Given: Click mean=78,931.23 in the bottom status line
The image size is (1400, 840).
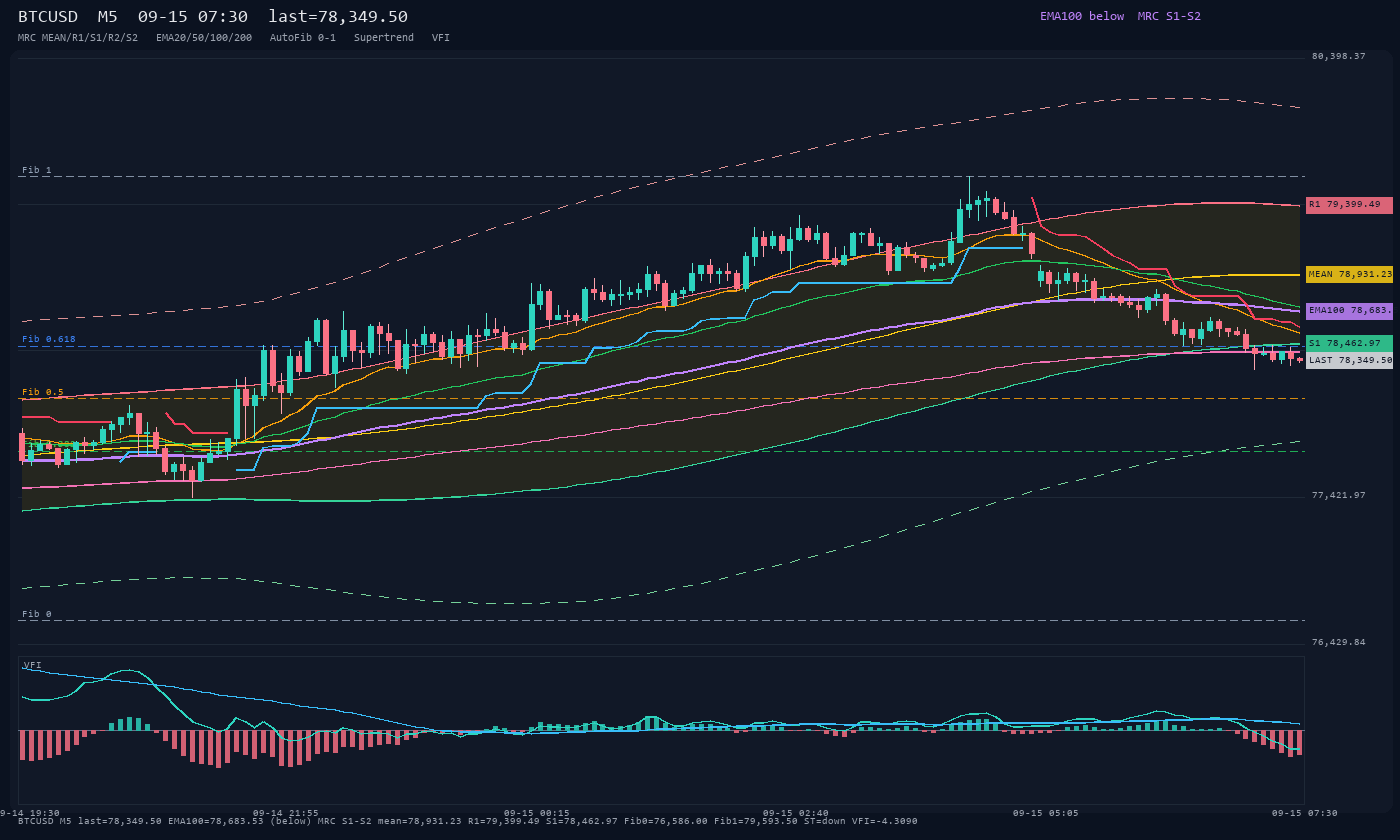Looking at the screenshot, I should 422,821.
